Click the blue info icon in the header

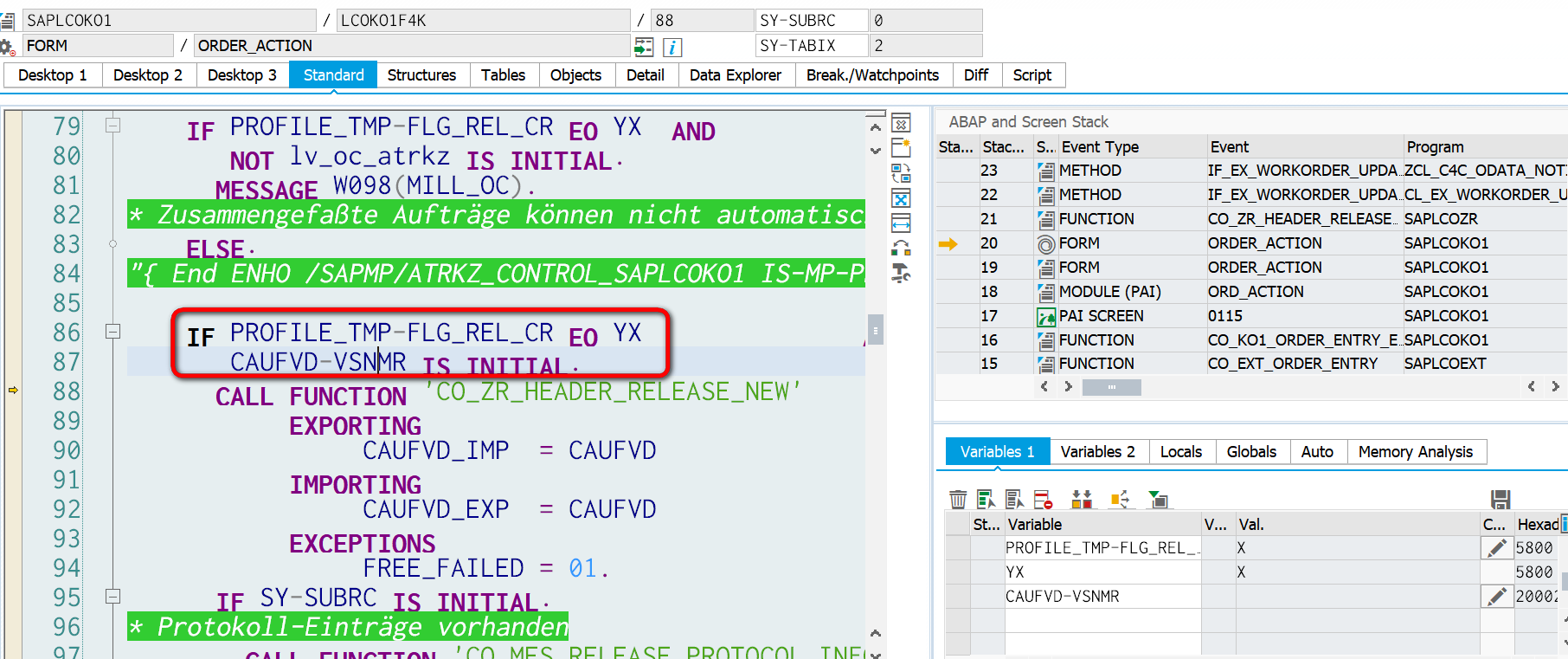click(672, 47)
